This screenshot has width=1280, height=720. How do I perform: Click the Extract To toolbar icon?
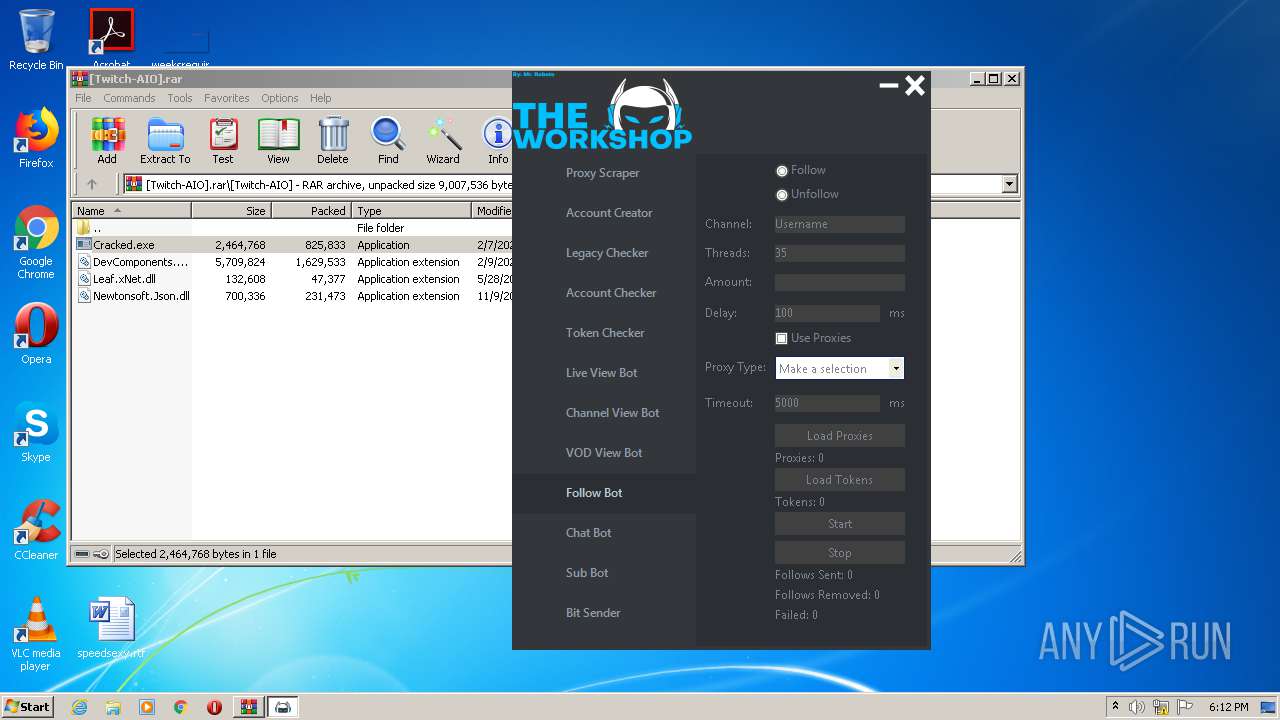(165, 141)
